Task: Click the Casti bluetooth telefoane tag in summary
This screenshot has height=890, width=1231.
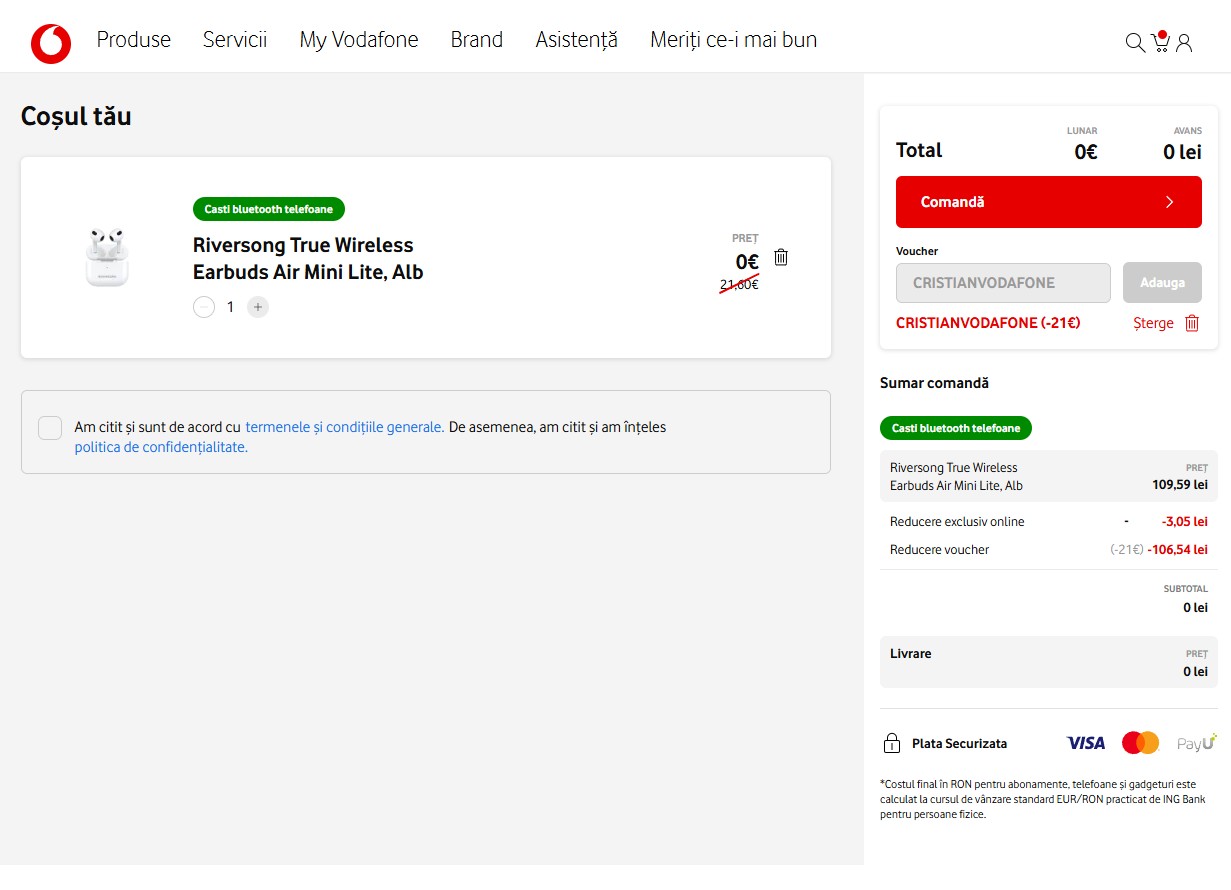Action: click(x=956, y=428)
